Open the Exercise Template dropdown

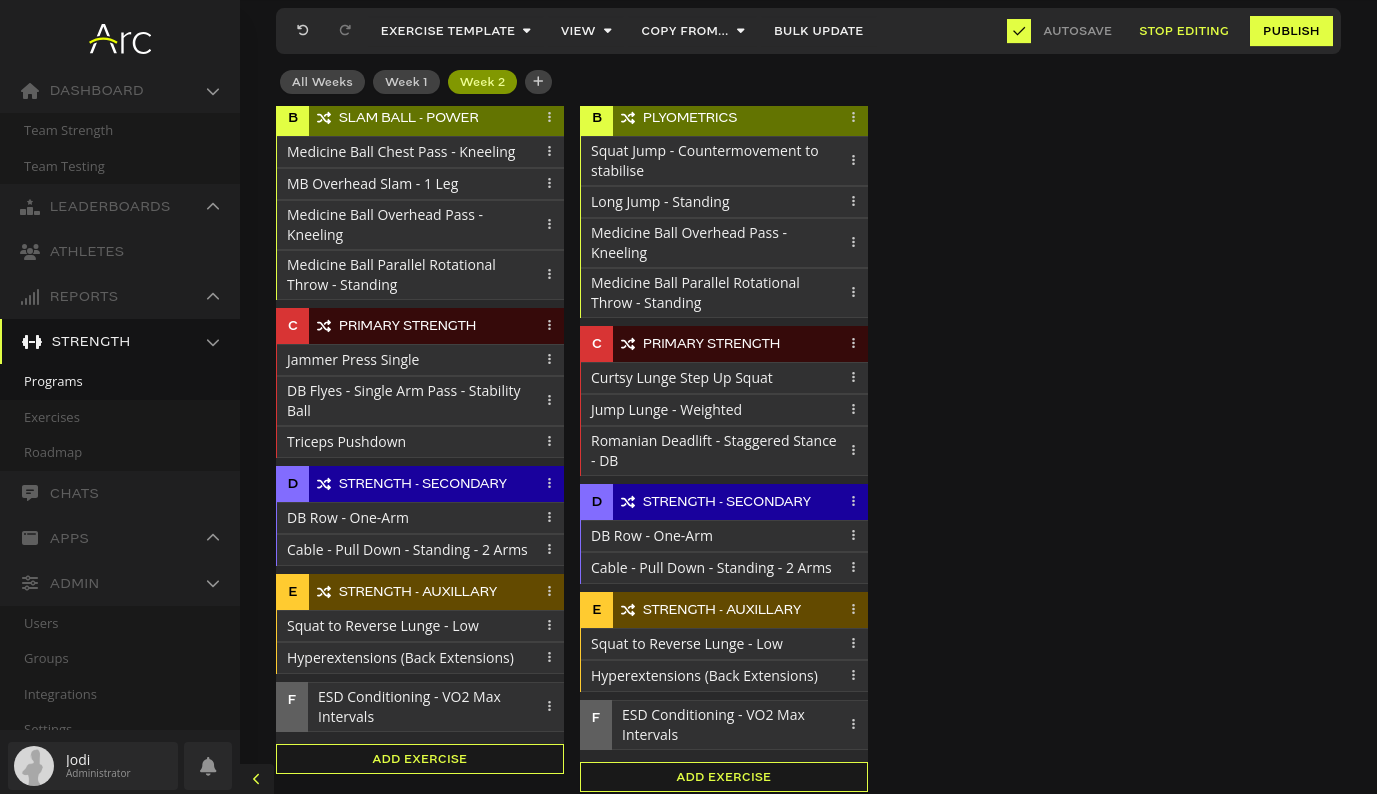[455, 31]
